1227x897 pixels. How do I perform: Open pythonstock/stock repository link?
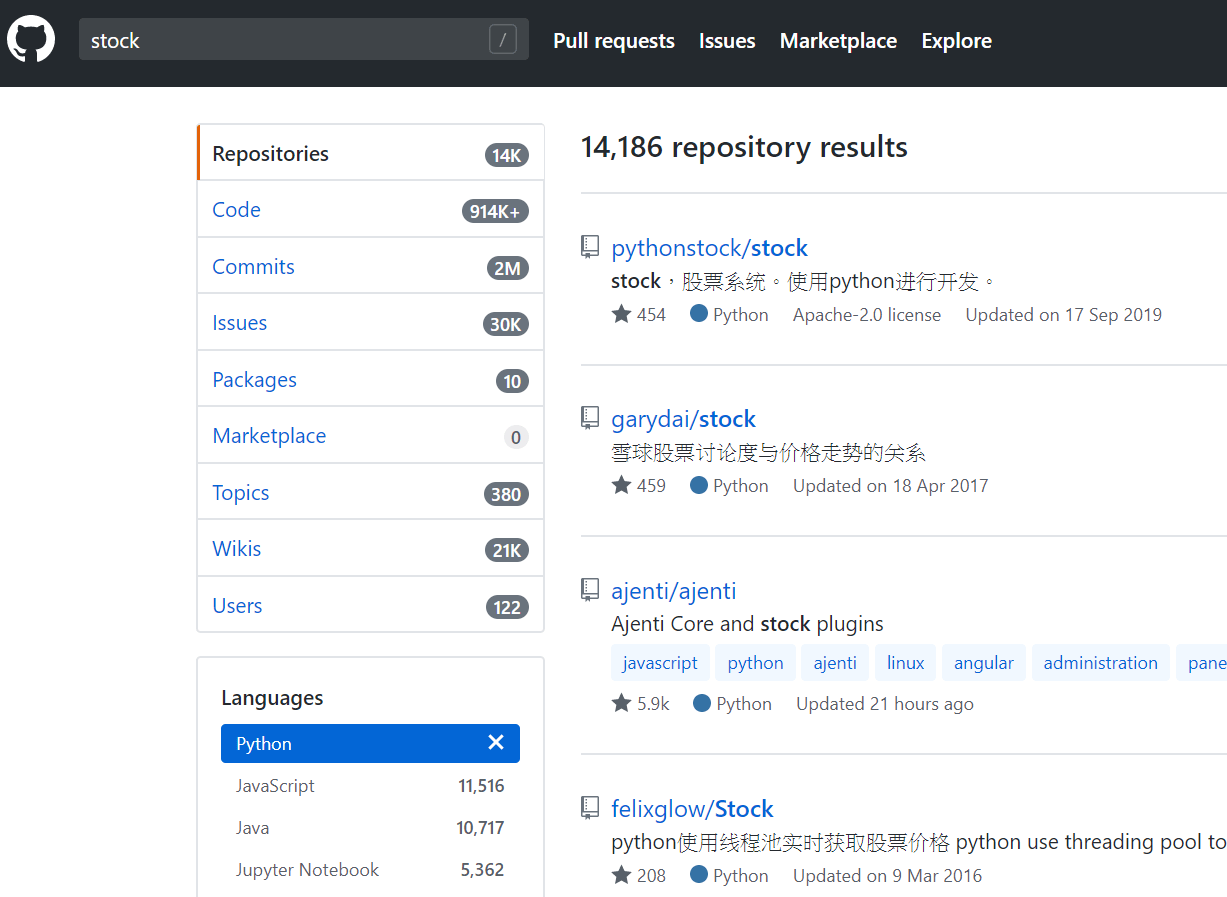coord(709,248)
